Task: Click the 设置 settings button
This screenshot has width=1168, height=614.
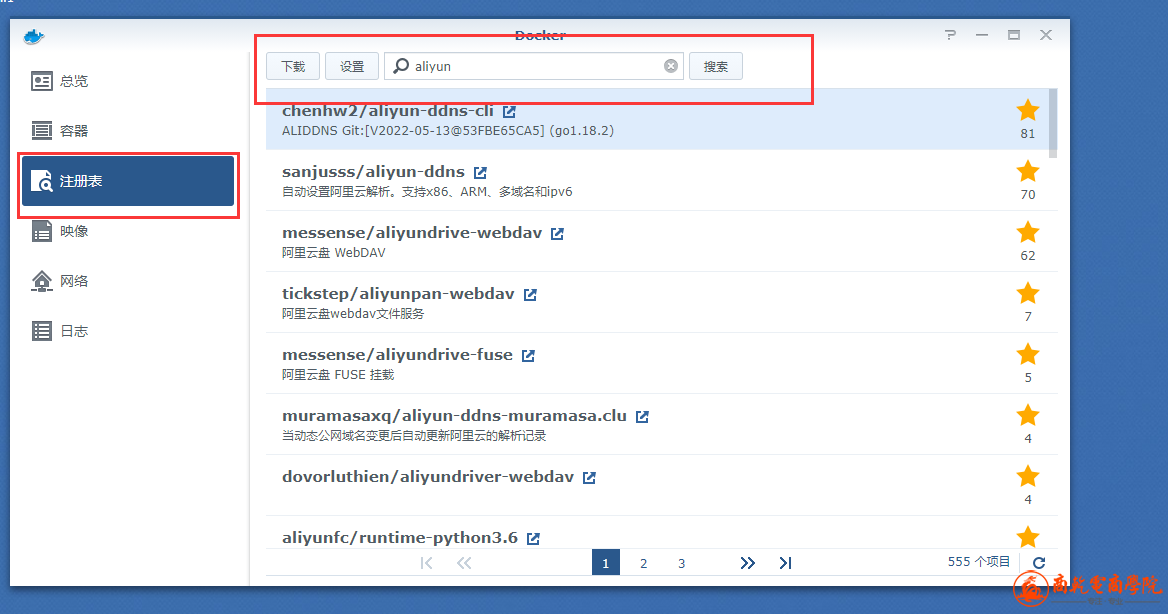Action: click(x=352, y=66)
